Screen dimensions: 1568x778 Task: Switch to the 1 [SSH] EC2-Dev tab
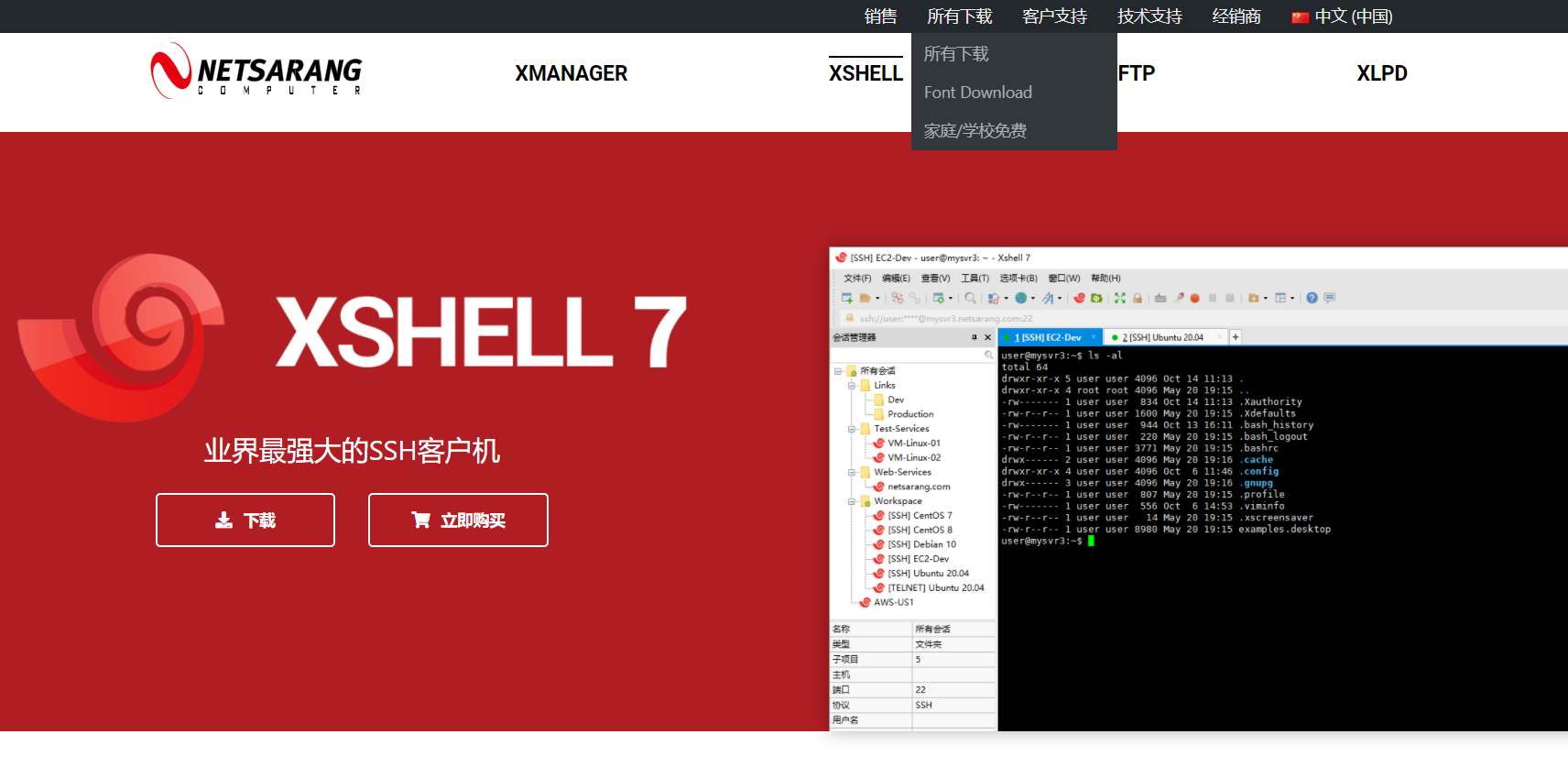click(x=1050, y=337)
